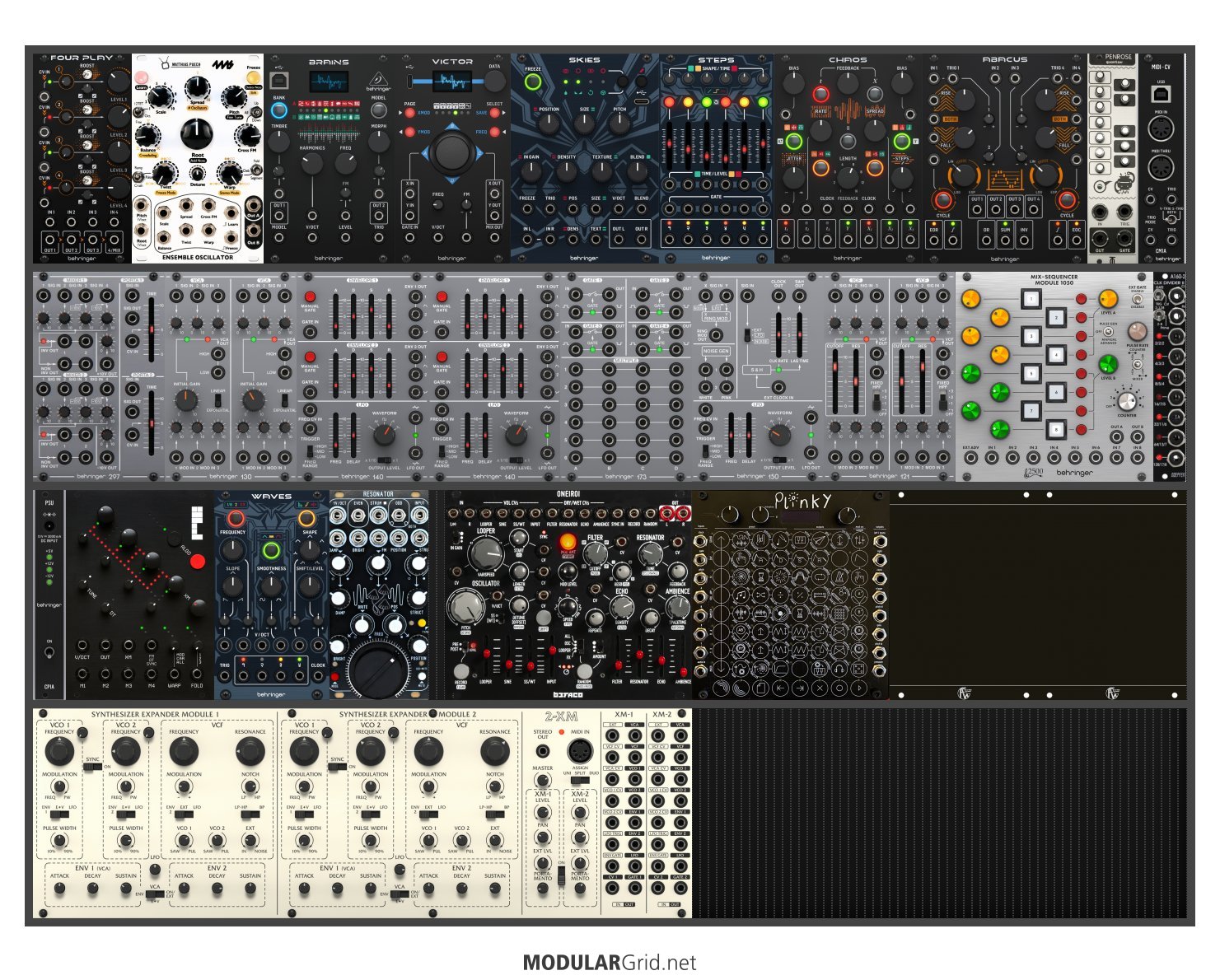Click the DATA knob on Victor

494,81
